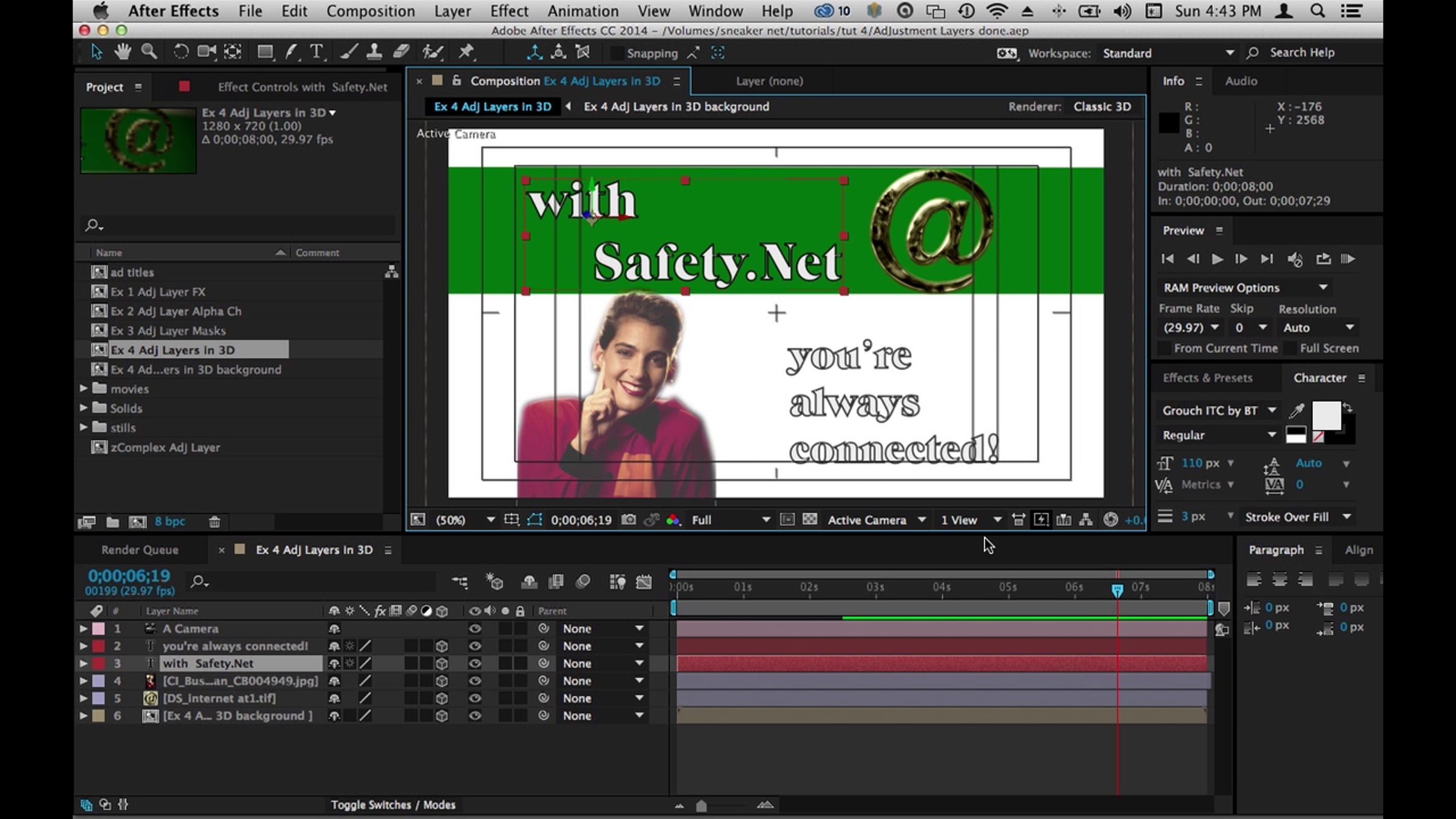
Task: Select the Pen tool
Action: (x=291, y=52)
